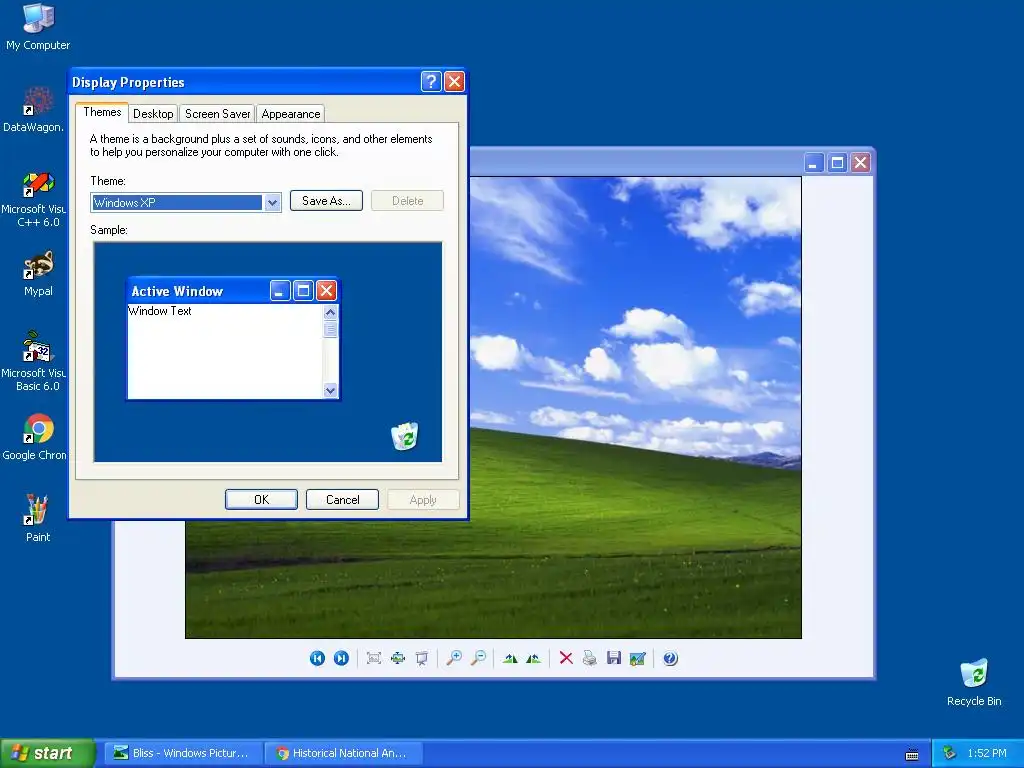
Task: Select the Recycle Bin on desktop
Action: [x=974, y=682]
